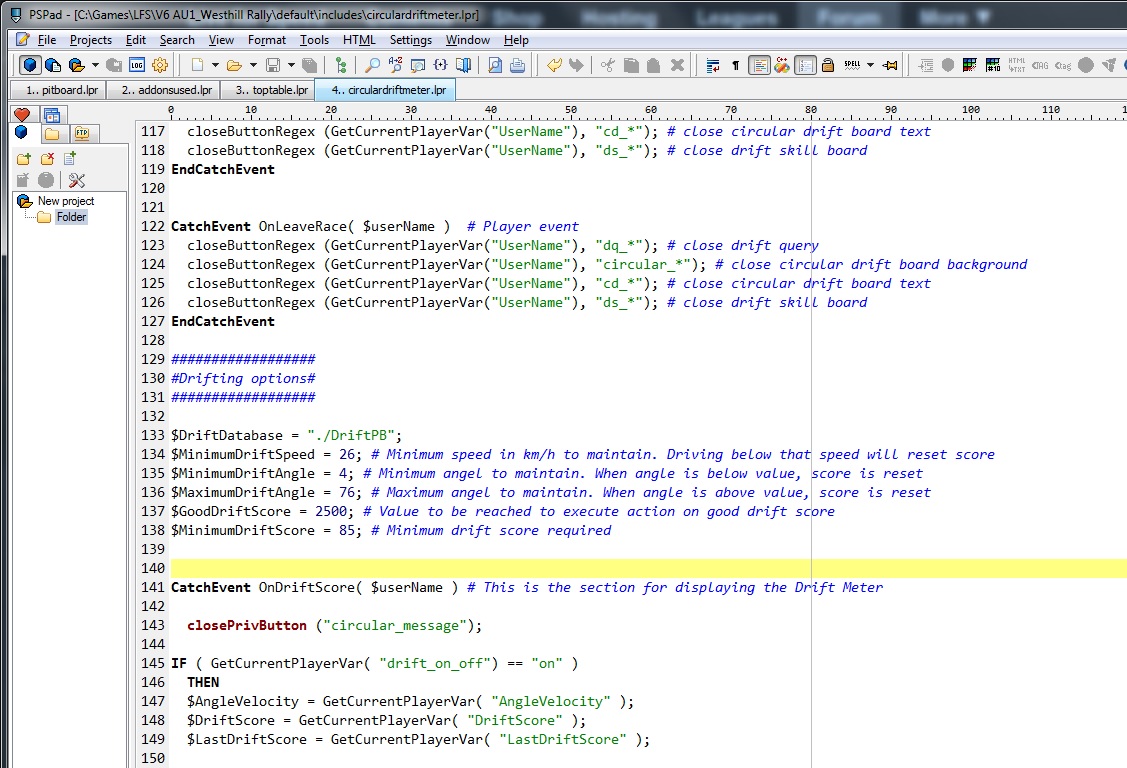Open the Search menu
Screen dimensions: 1127x768
tap(177, 40)
